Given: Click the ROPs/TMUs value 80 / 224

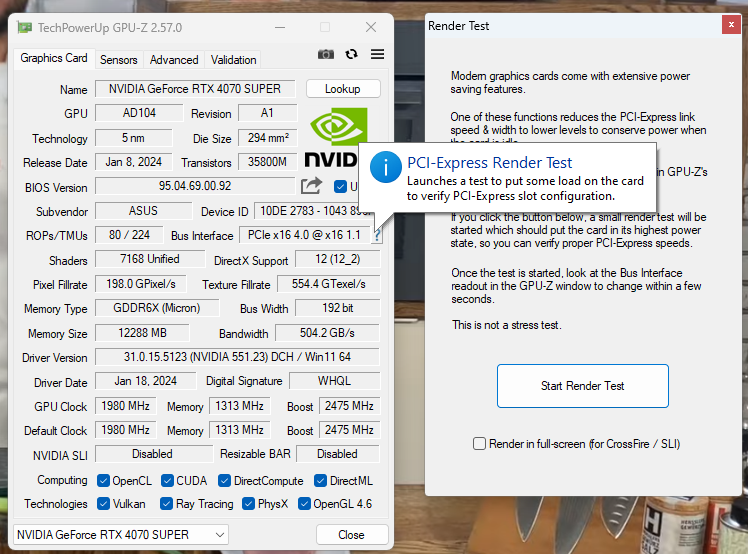Looking at the screenshot, I should coord(129,235).
